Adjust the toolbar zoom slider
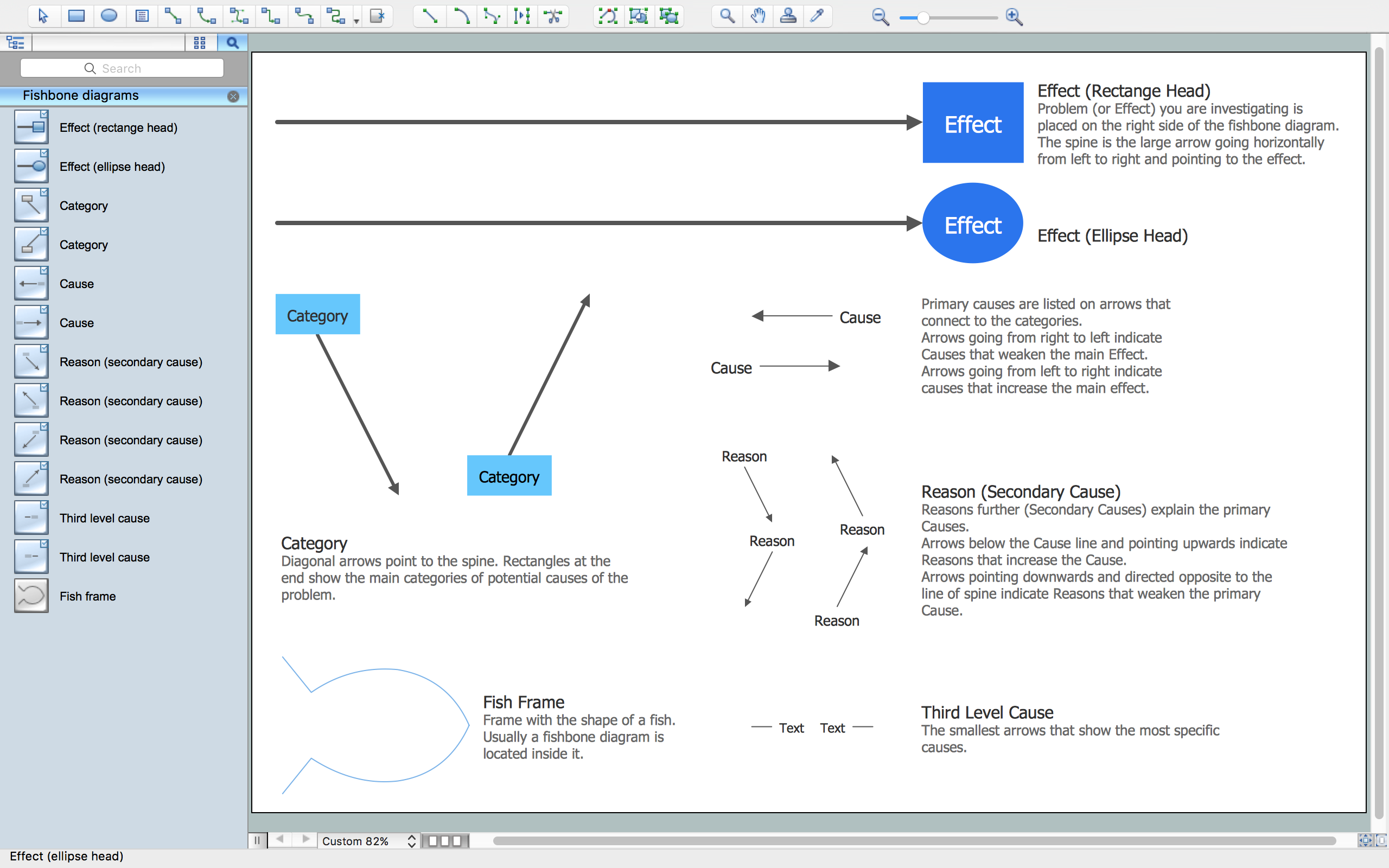This screenshot has width=1389, height=868. 923,18
